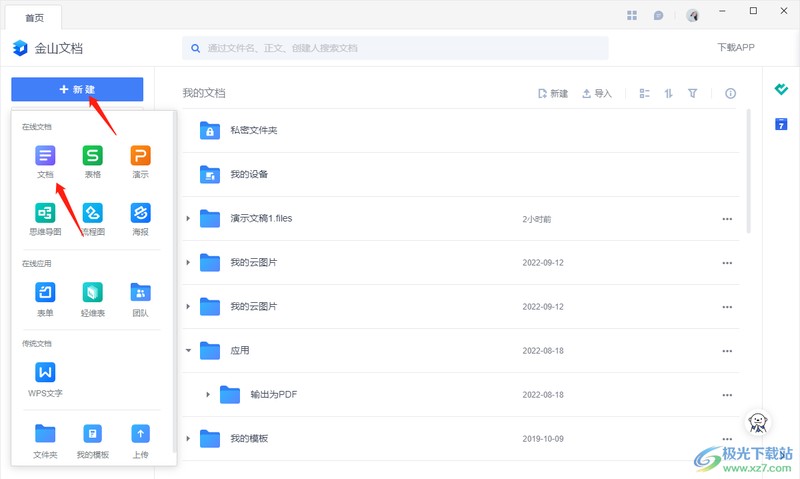Open the calendar sidebar icon
Screen dimensions: 800x479
[x=781, y=124]
